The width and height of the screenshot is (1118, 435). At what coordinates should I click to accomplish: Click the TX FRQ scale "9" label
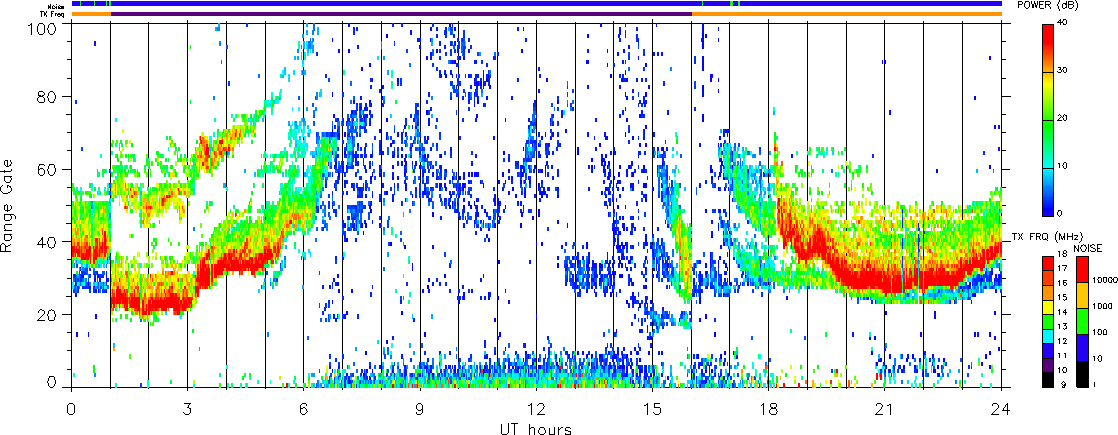click(1064, 386)
